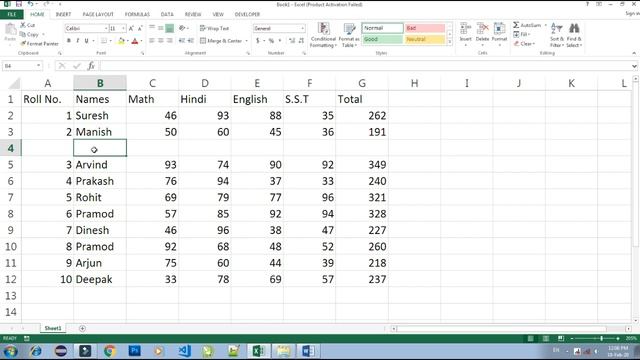
Task: Switch to the DEVELOPER tab
Action: tap(247, 14)
